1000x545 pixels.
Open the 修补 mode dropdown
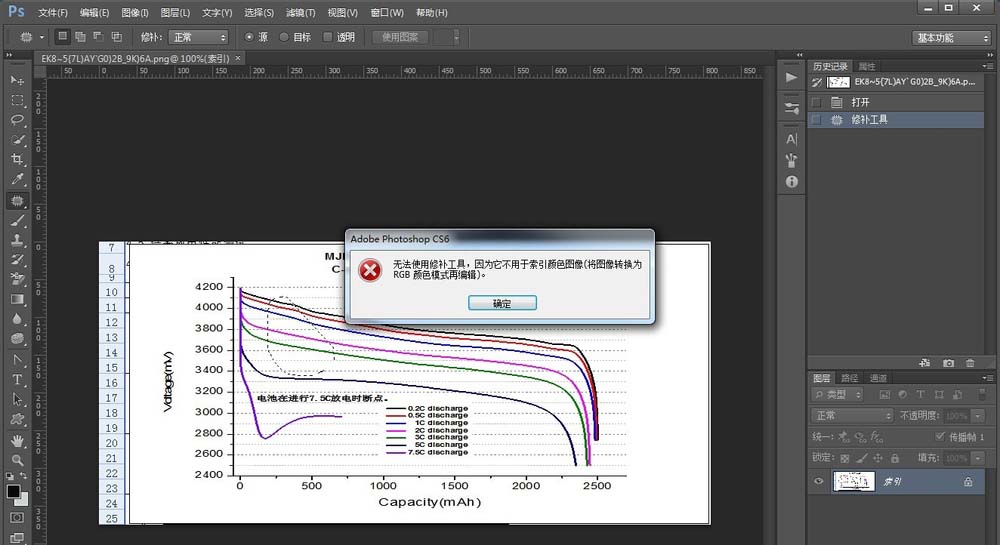pos(197,37)
